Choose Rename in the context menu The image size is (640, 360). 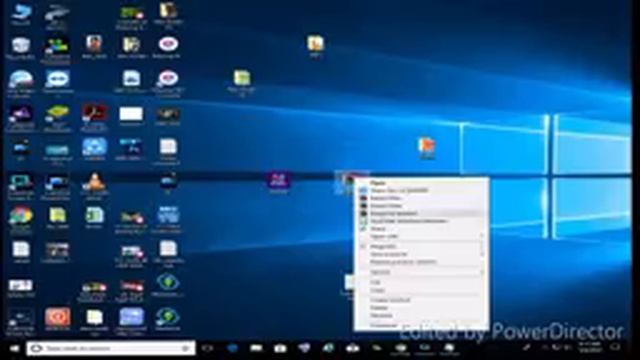pos(421,316)
